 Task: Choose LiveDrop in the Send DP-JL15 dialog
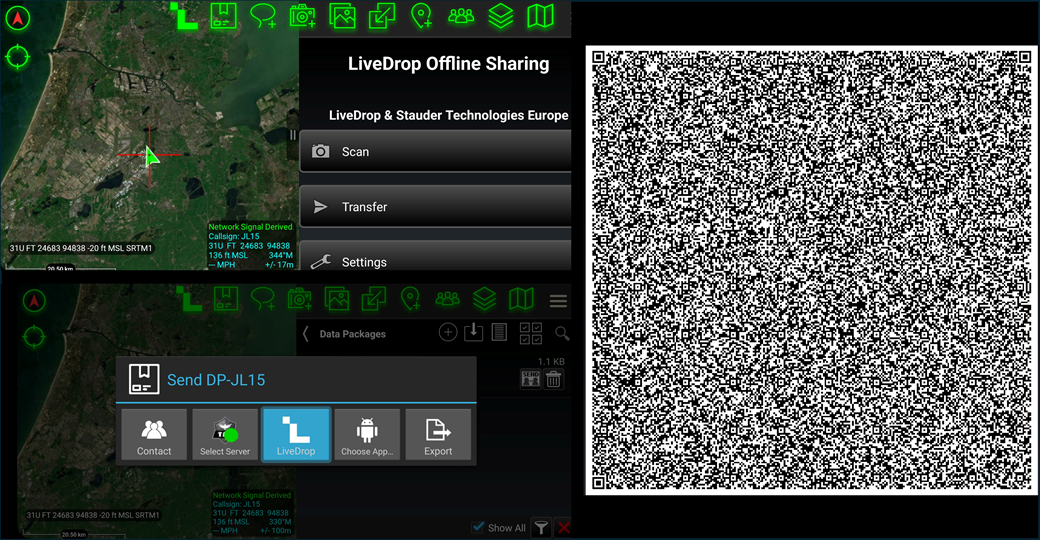pos(296,435)
